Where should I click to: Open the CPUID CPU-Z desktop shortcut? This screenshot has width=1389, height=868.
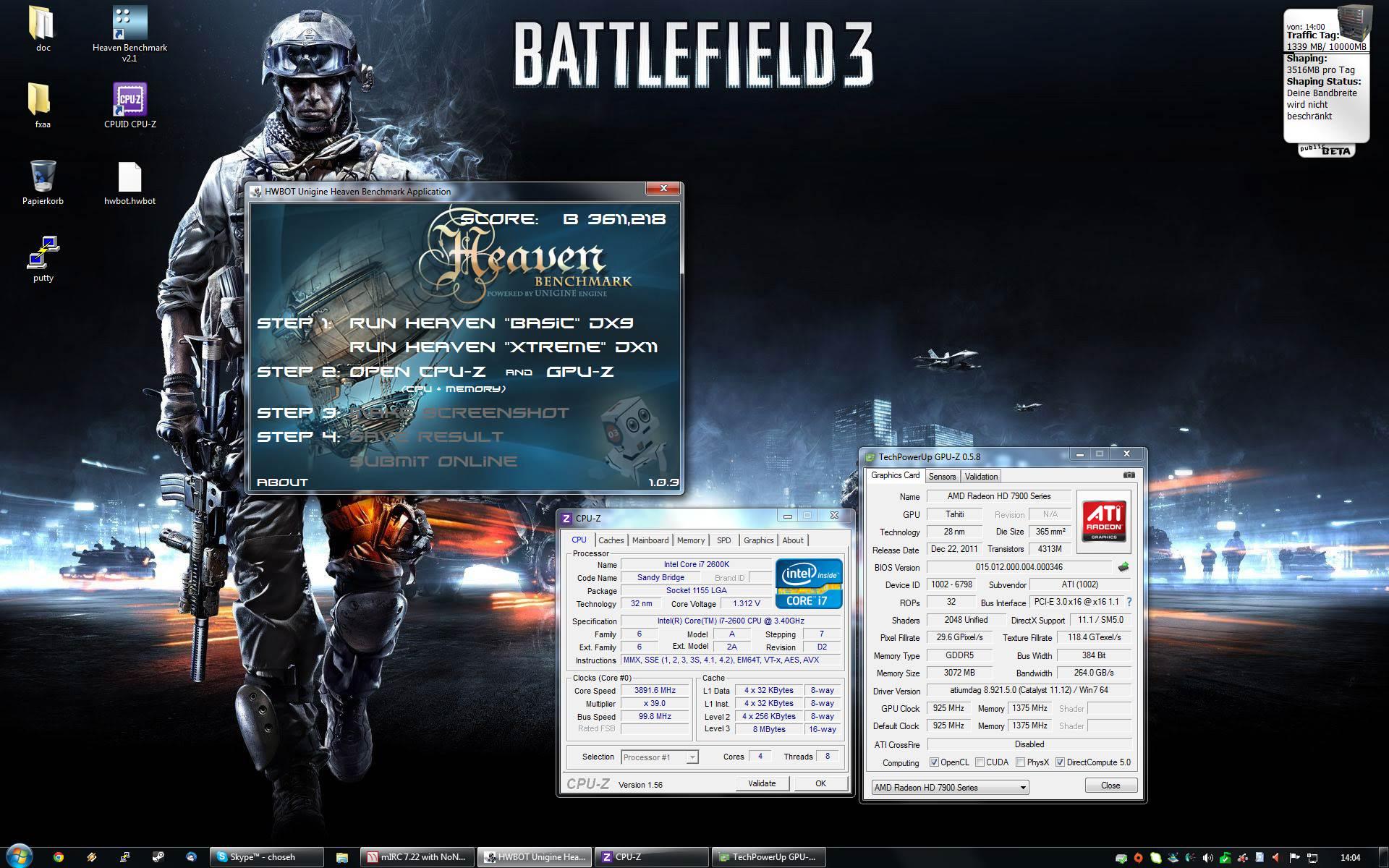(129, 105)
